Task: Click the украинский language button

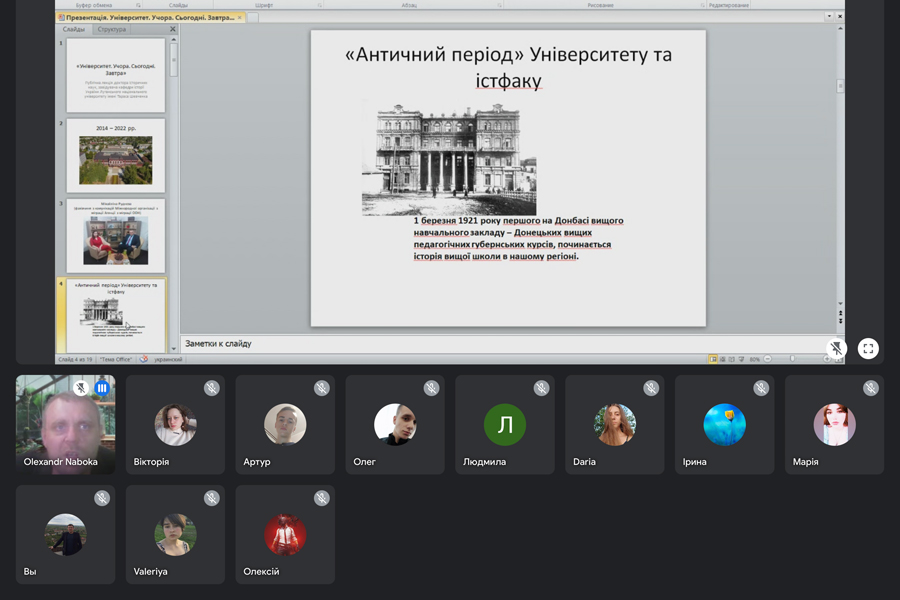Action: click(x=167, y=359)
